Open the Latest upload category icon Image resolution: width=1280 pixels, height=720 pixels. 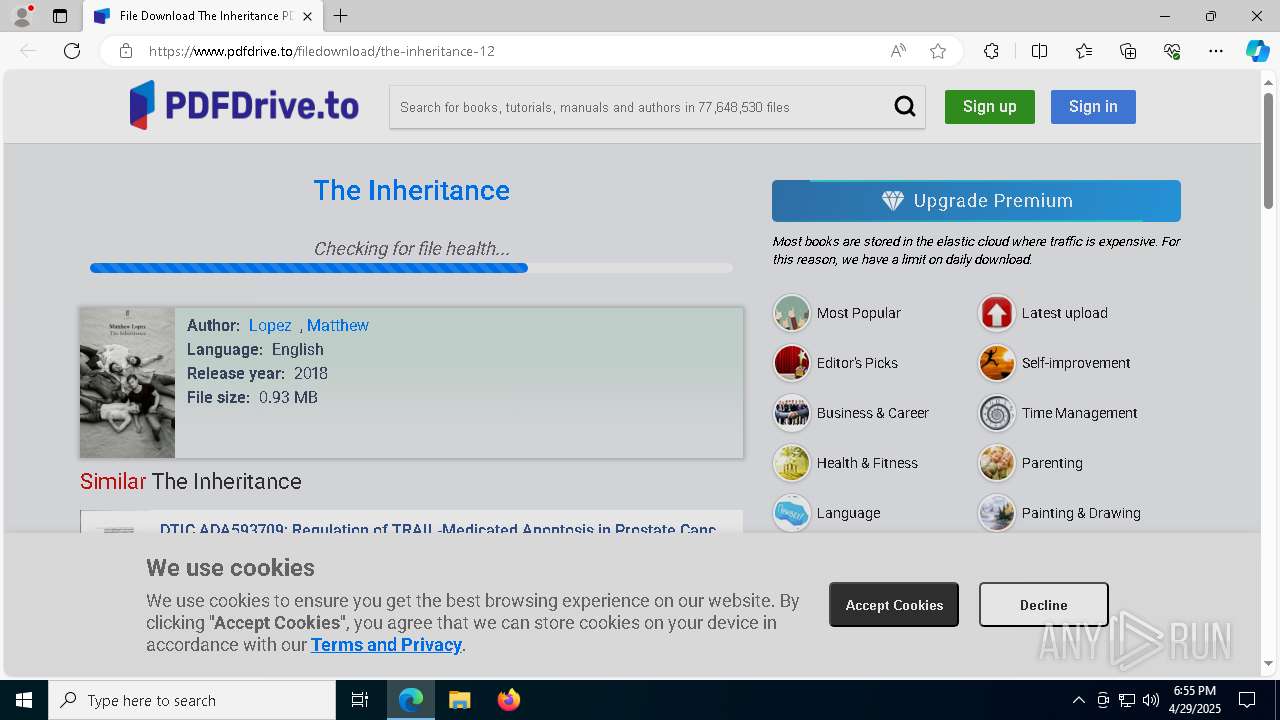point(996,313)
